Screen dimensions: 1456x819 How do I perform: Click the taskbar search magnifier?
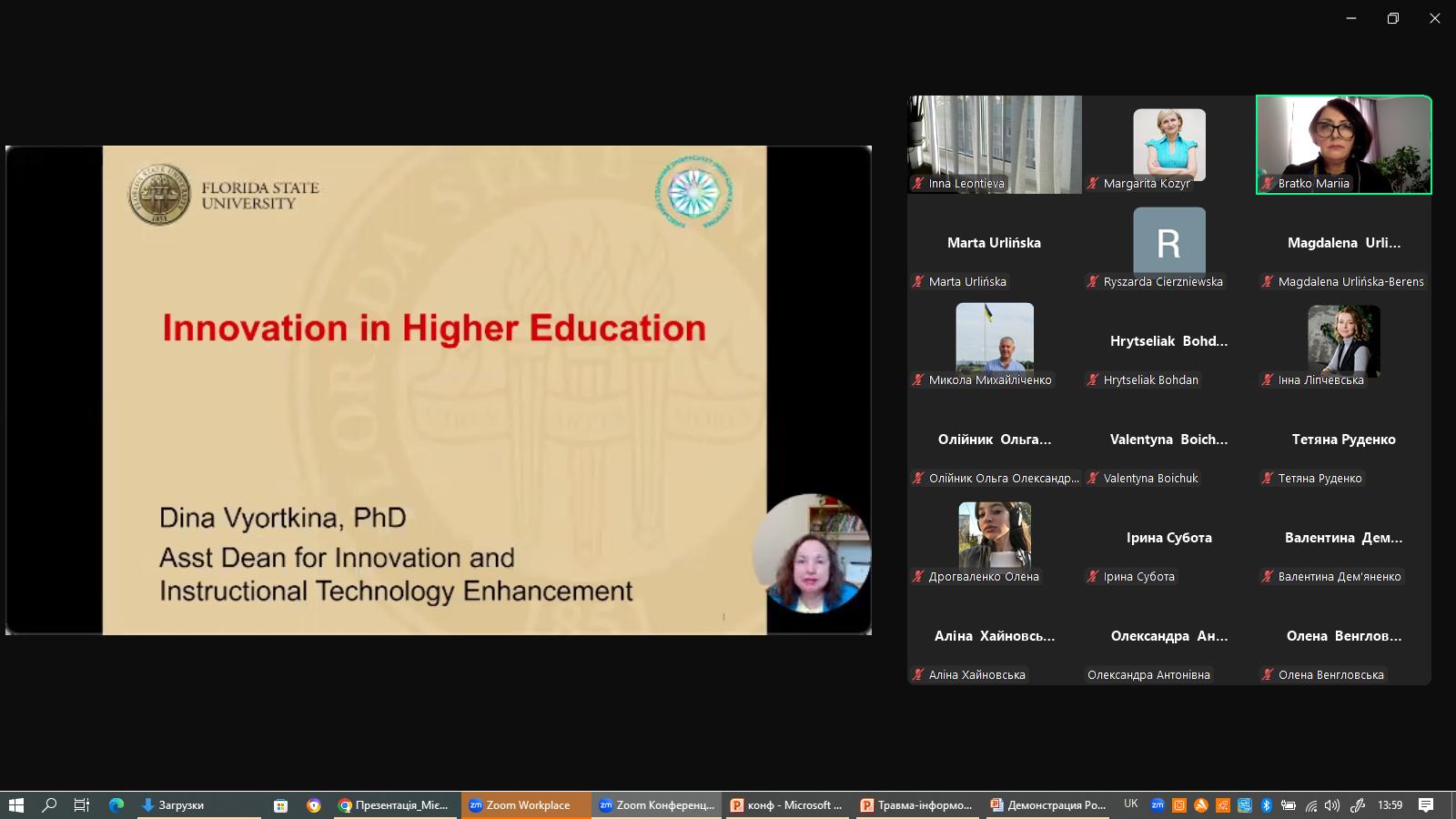50,805
